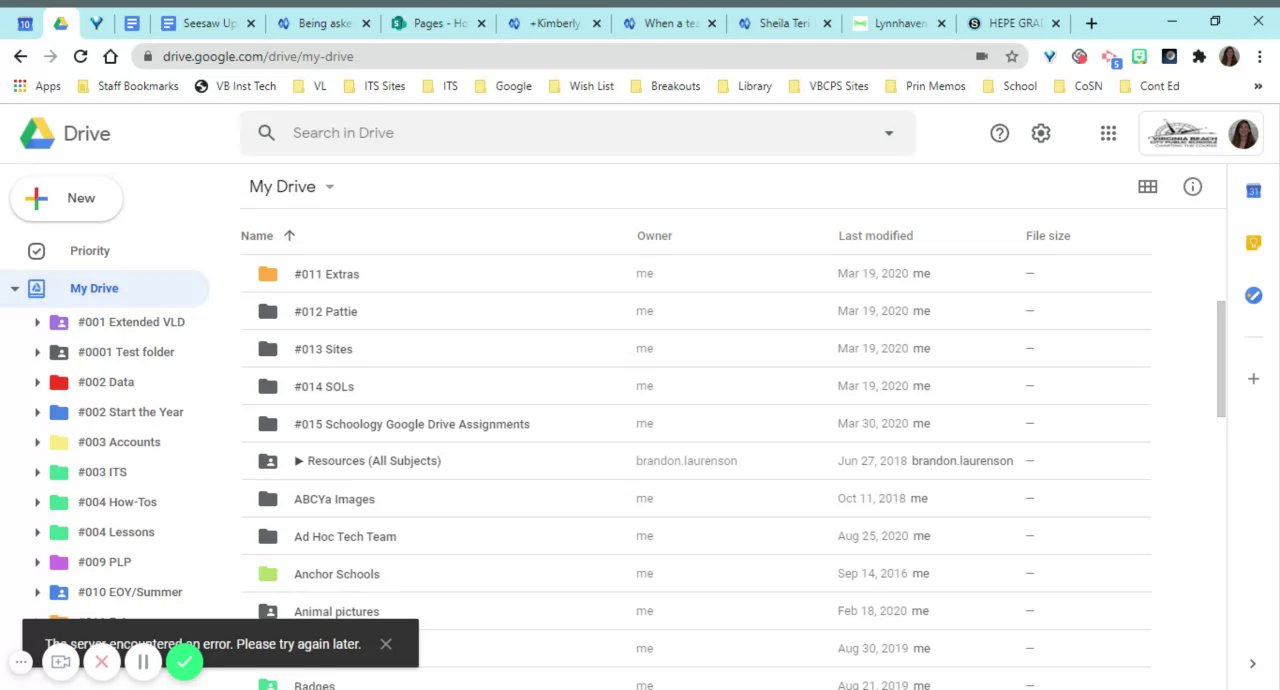Finish recording with green checkmark

coord(185,661)
